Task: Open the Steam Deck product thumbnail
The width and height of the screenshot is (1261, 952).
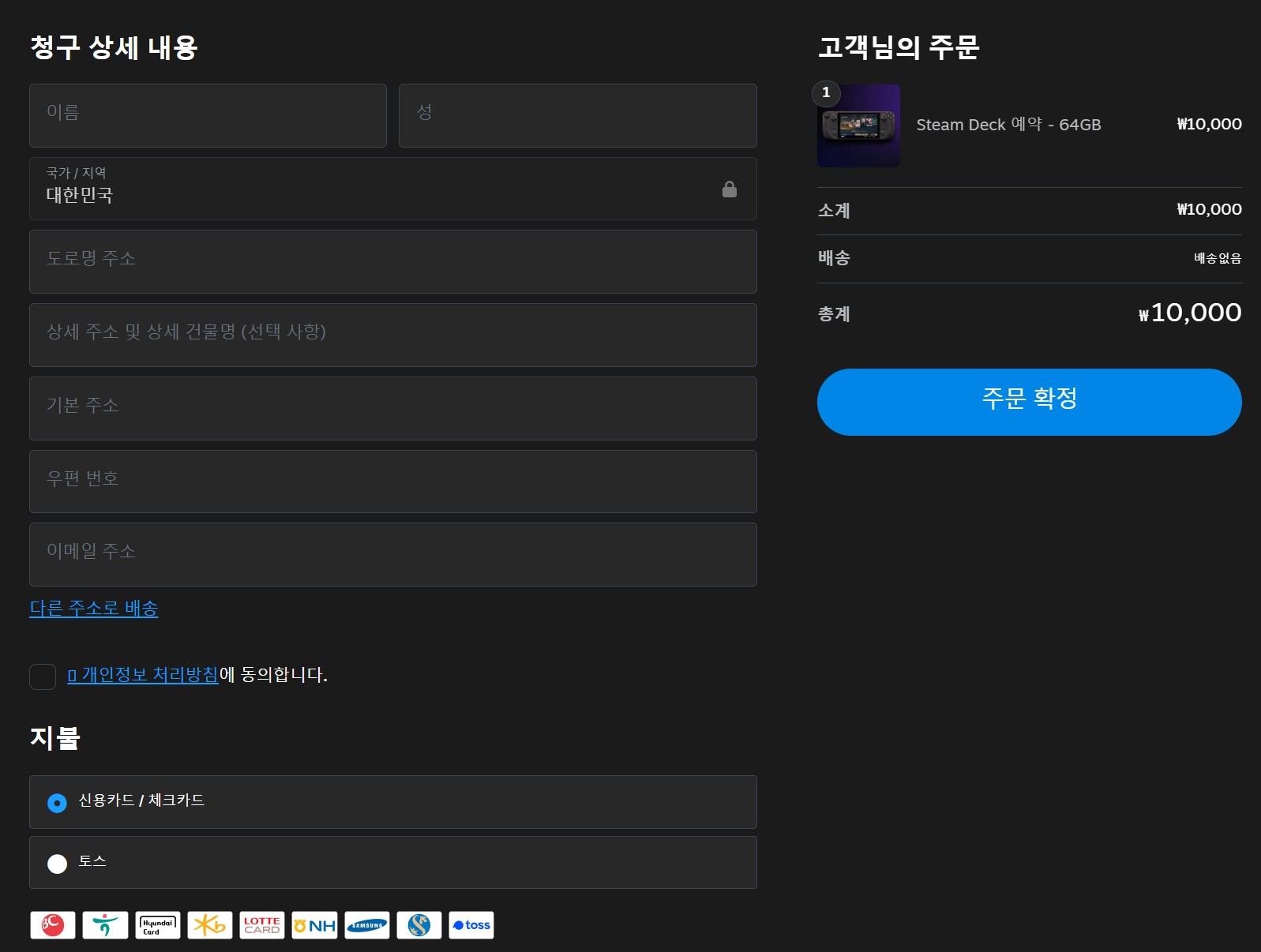Action: click(x=858, y=126)
